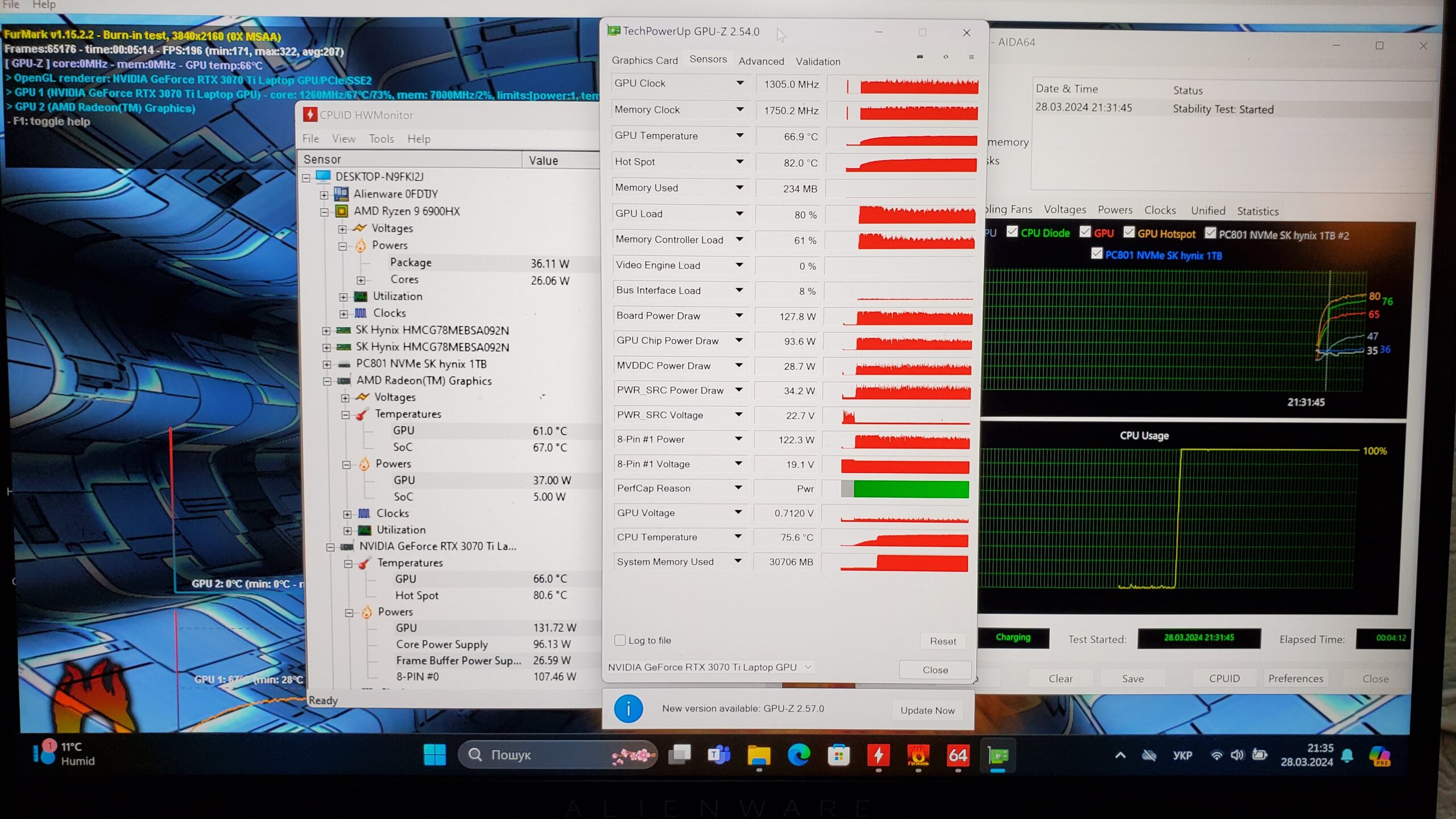Open GPU Clock sensor dropdown arrow
The width and height of the screenshot is (1456, 819).
[x=739, y=83]
